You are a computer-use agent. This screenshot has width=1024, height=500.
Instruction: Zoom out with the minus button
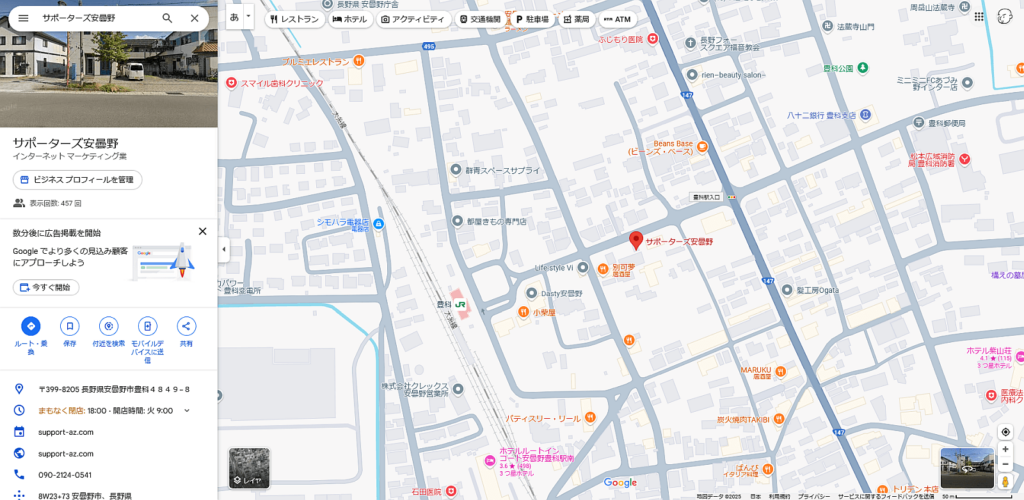[x=1005, y=465]
